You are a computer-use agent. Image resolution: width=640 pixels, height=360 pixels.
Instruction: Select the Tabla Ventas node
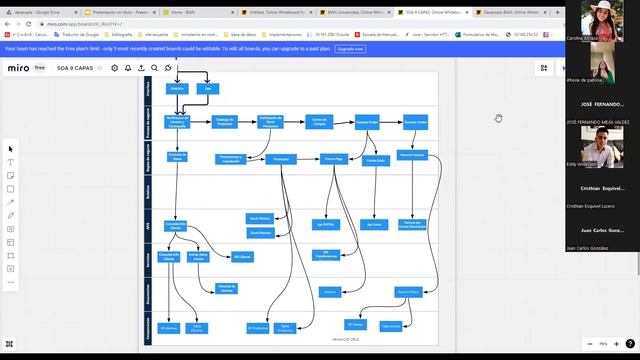point(391,326)
